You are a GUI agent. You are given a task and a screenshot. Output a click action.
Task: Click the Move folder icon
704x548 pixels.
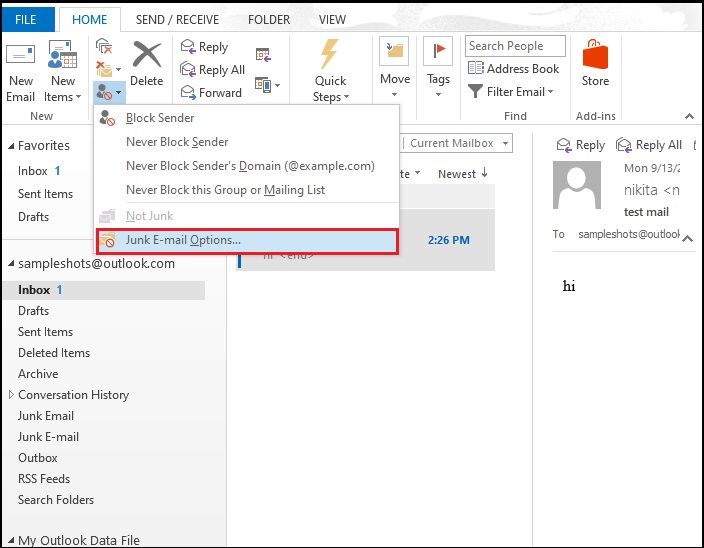coord(394,54)
